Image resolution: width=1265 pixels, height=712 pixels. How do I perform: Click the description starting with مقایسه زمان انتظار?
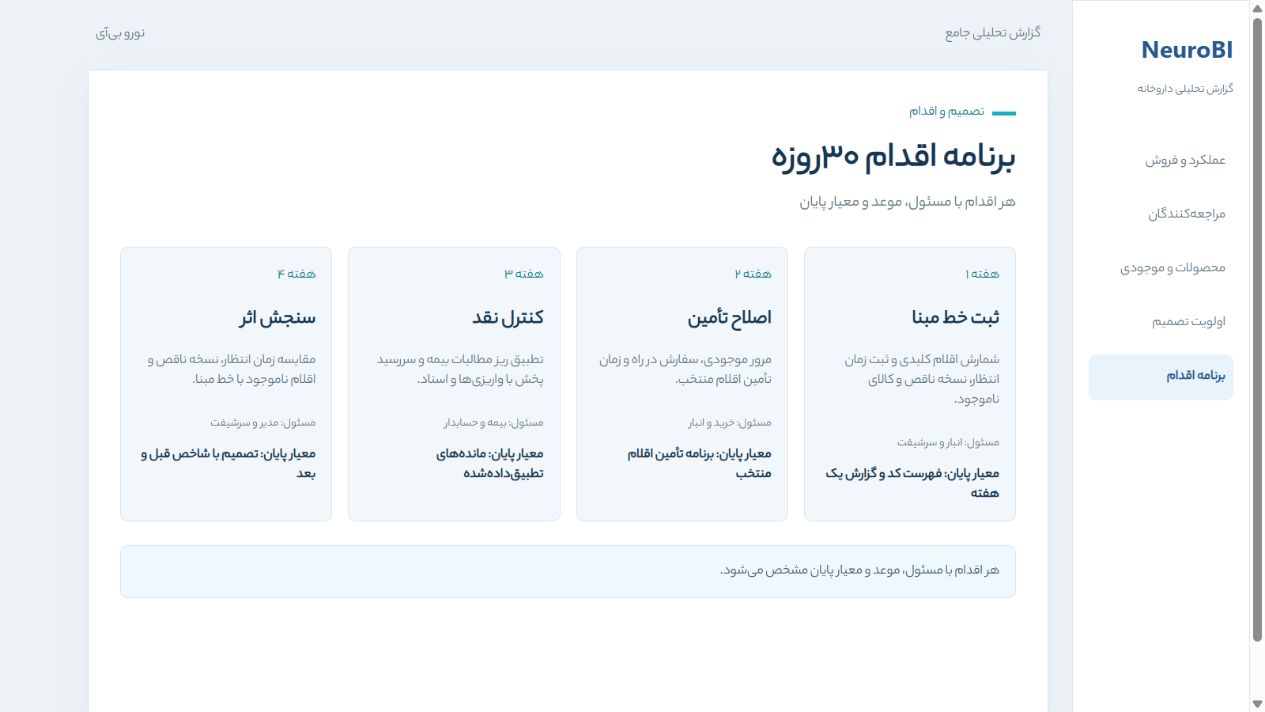[232, 369]
